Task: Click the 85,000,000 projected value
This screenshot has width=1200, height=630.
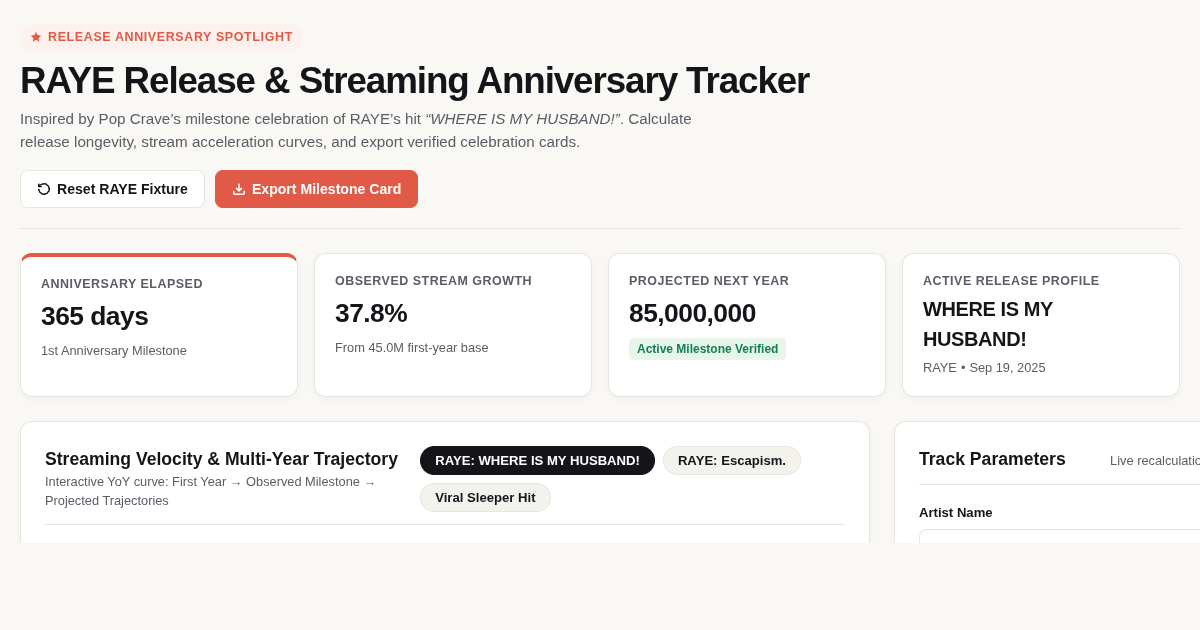Action: tap(692, 313)
